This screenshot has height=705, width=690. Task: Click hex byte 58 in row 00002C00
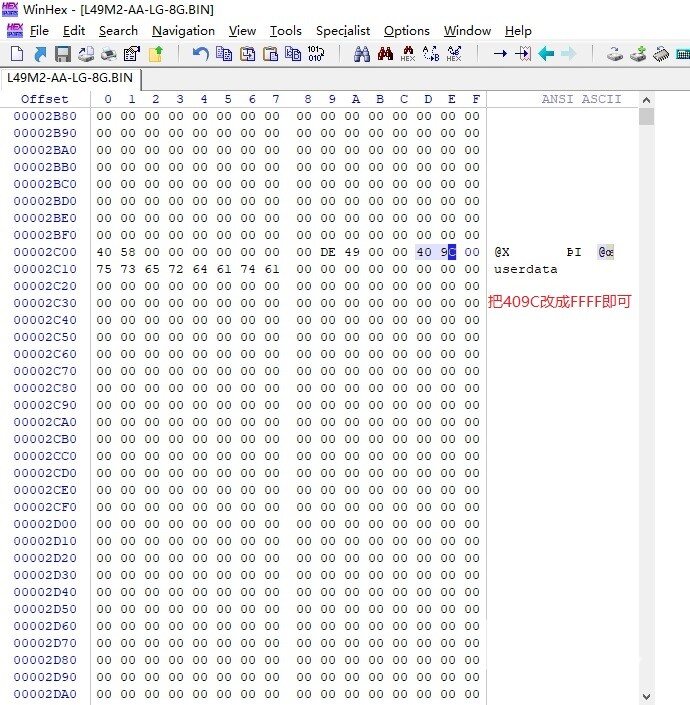tap(128, 252)
